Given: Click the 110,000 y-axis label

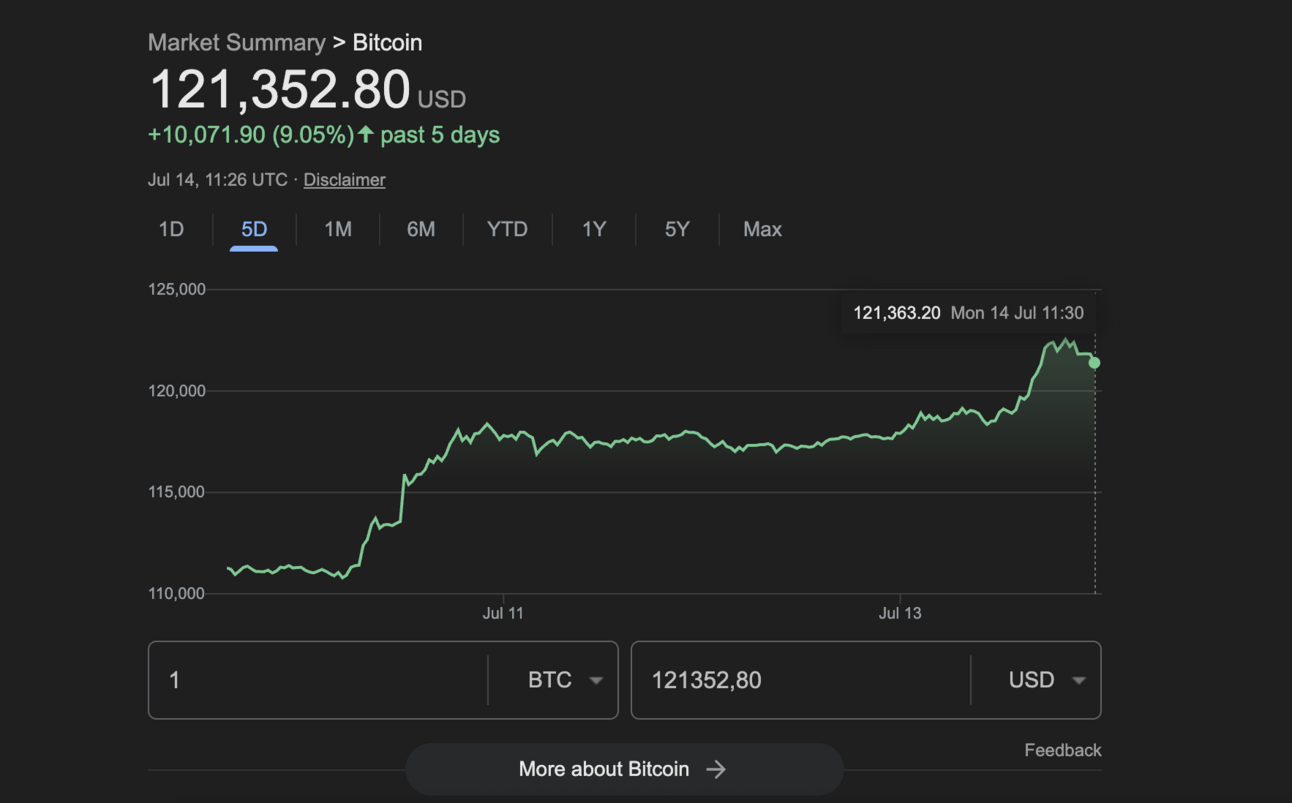Looking at the screenshot, I should pyautogui.click(x=177, y=594).
